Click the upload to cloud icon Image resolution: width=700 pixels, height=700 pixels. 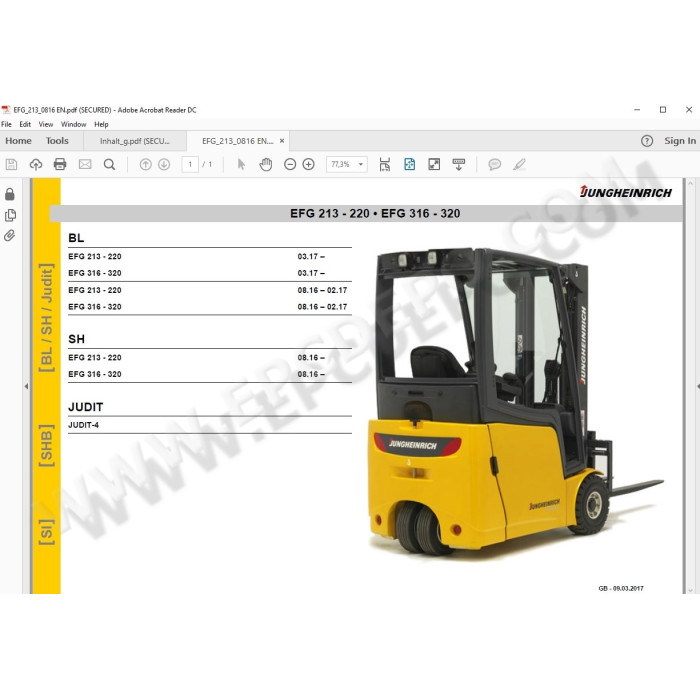tap(36, 165)
